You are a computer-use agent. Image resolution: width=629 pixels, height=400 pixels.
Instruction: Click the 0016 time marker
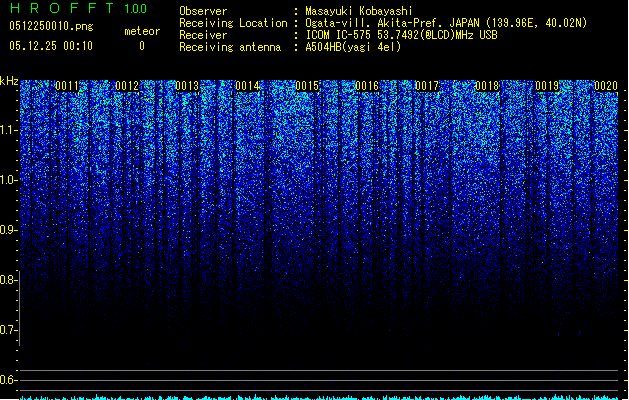point(367,86)
